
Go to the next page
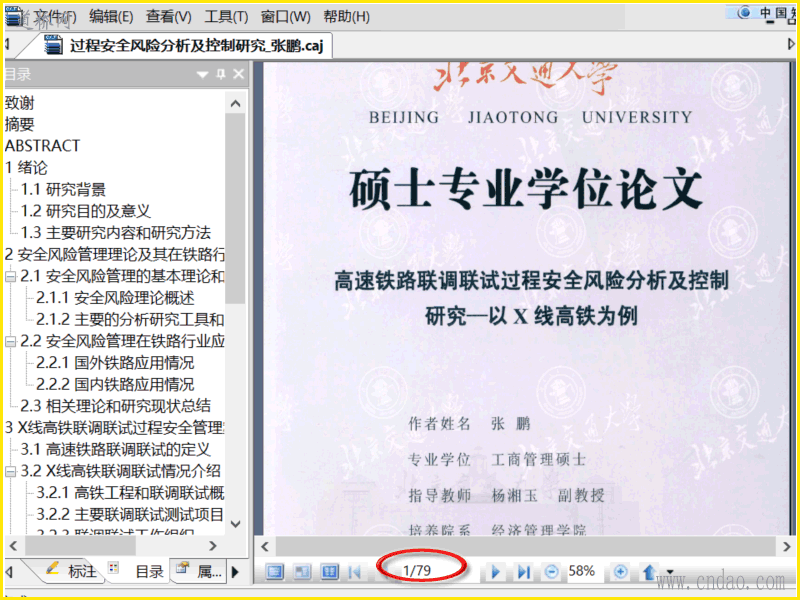pyautogui.click(x=494, y=571)
